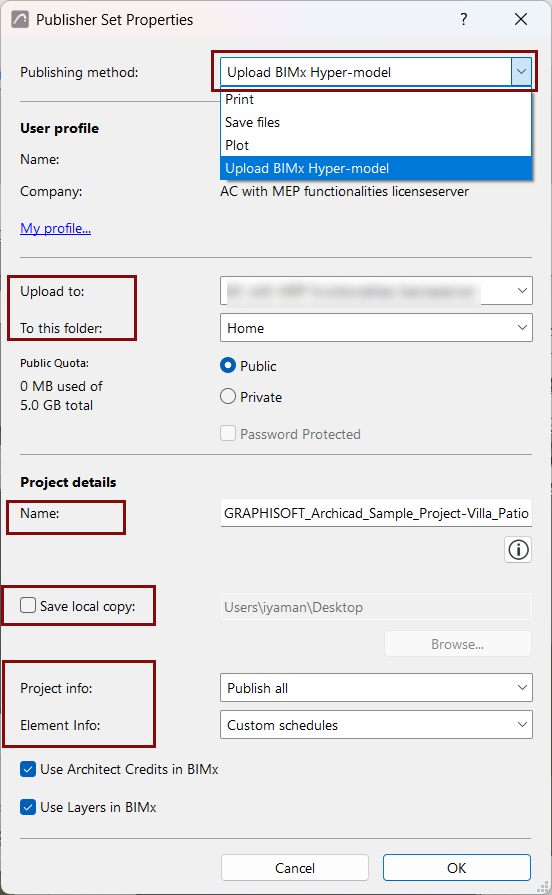The height and width of the screenshot is (895, 552).
Task: Uncheck Use Architect Credits in BIMx
Action: click(28, 769)
